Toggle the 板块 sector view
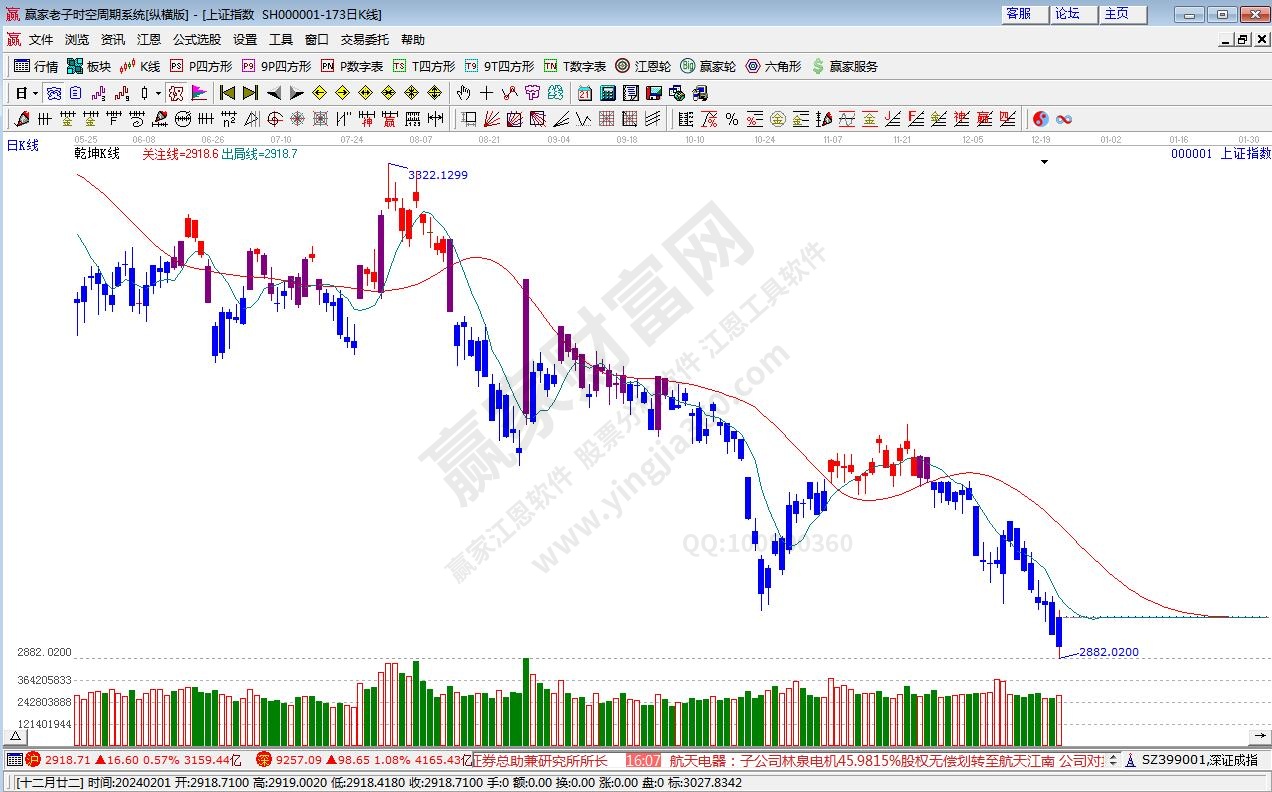 (x=88, y=66)
